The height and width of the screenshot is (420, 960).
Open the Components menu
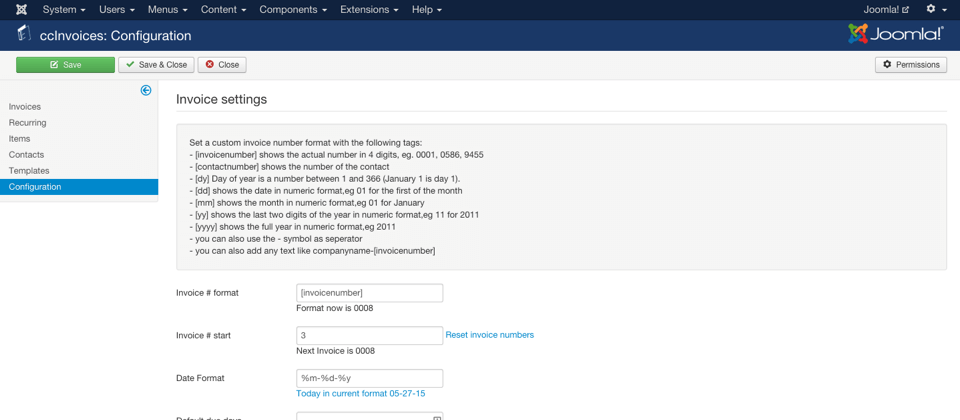(293, 10)
